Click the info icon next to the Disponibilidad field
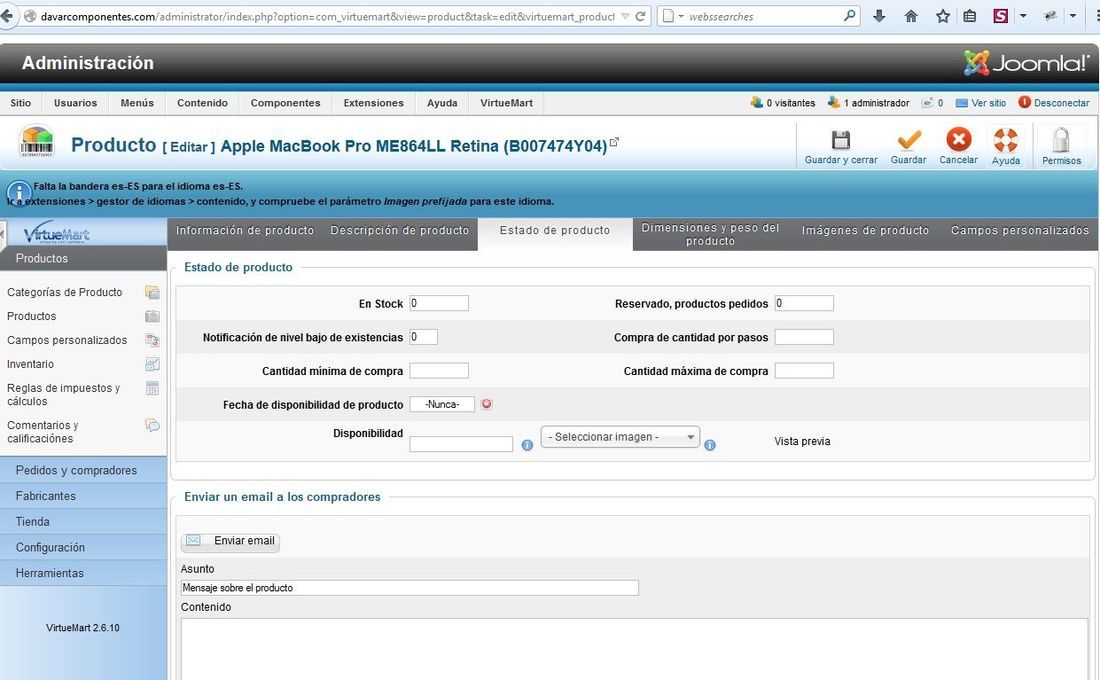Screen dimensions: 1100x680 528,445
